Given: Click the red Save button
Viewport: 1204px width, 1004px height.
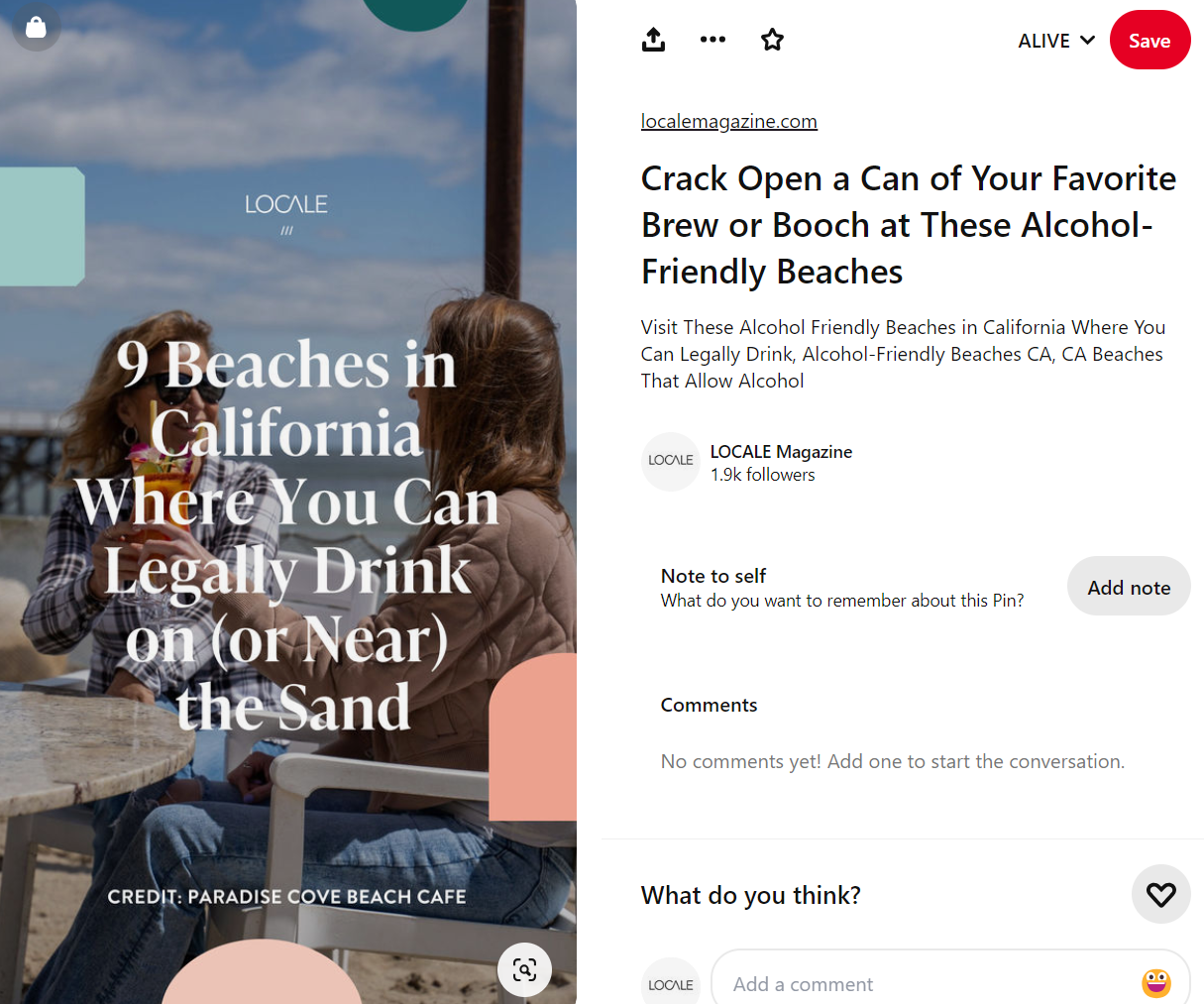Looking at the screenshot, I should pyautogui.click(x=1149, y=41).
